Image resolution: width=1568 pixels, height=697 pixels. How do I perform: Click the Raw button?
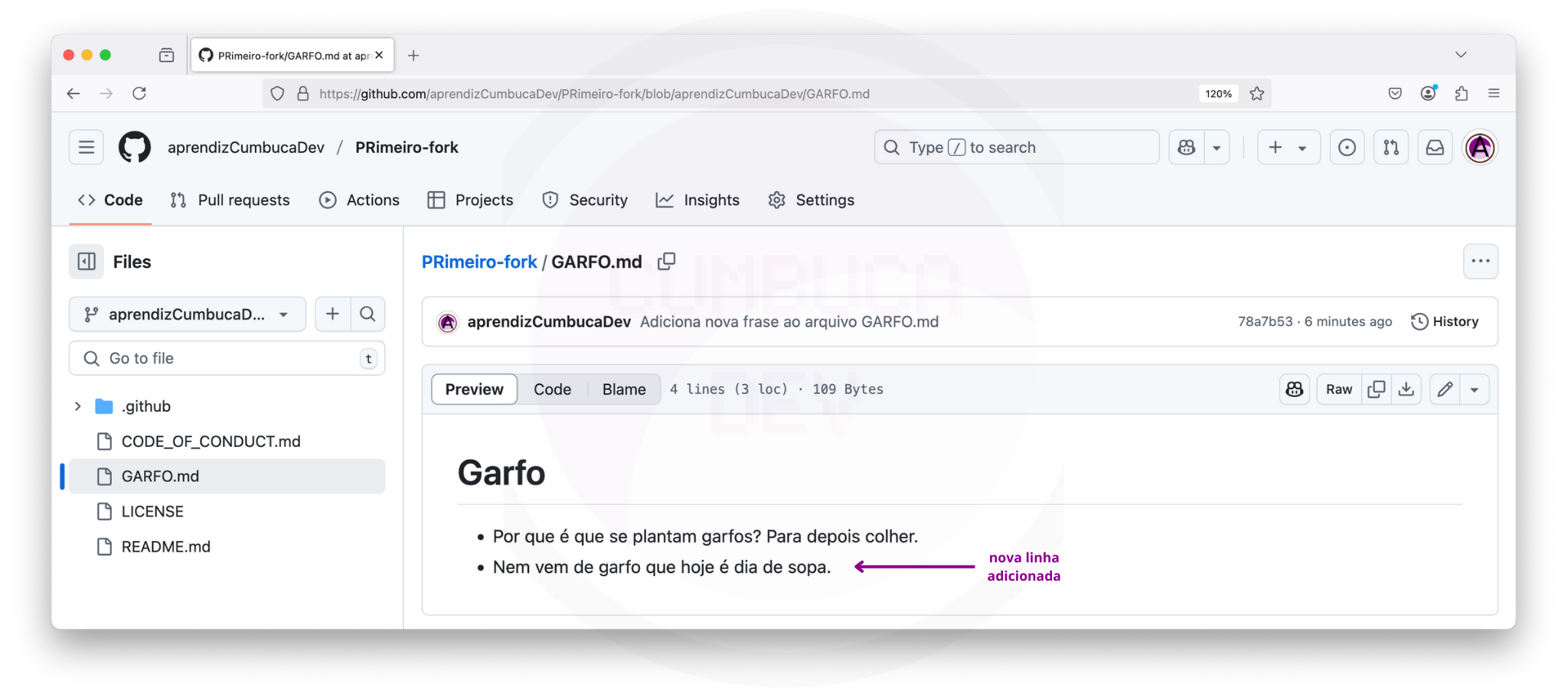pyautogui.click(x=1338, y=389)
